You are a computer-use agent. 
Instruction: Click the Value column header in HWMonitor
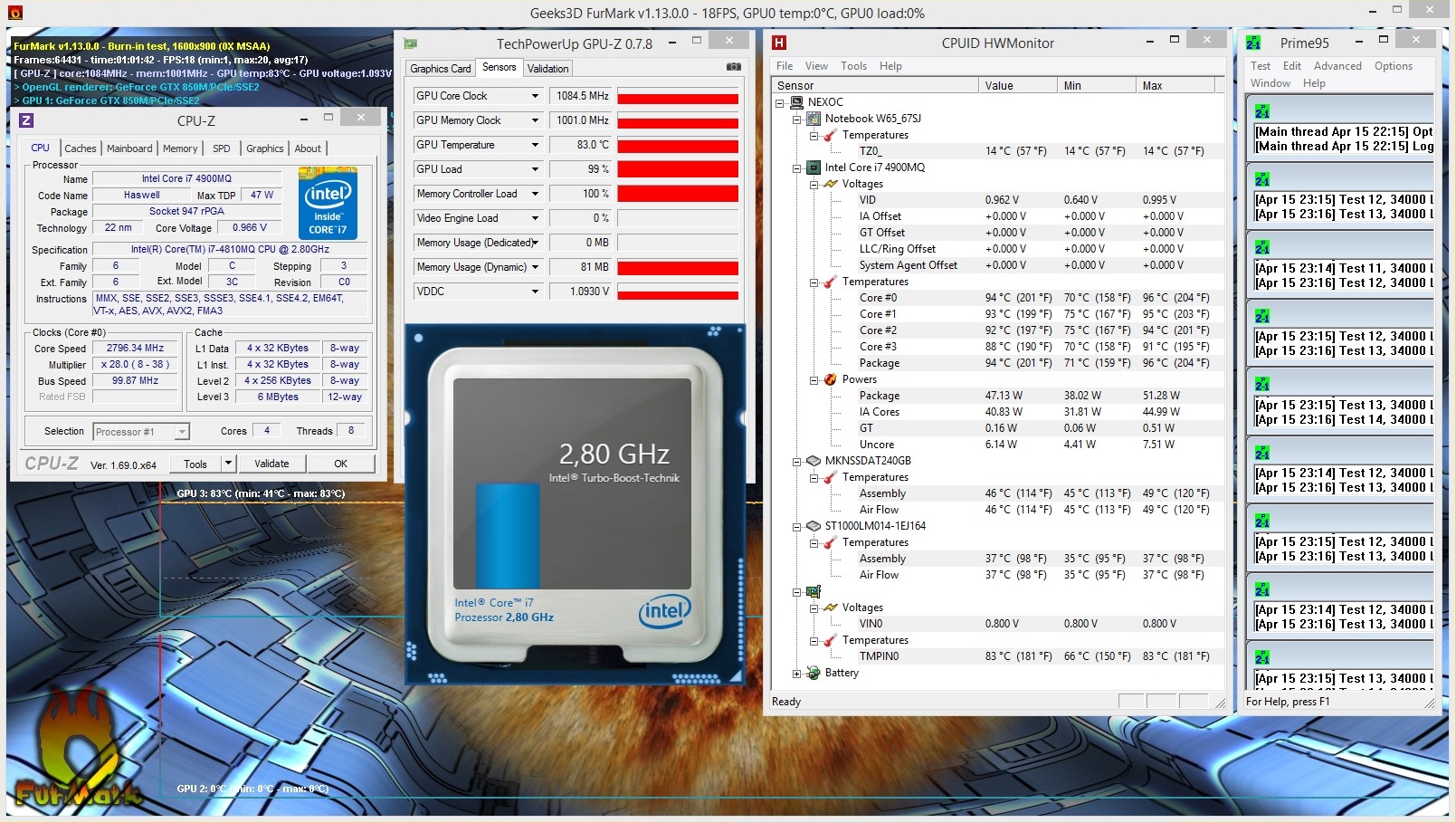(1018, 86)
